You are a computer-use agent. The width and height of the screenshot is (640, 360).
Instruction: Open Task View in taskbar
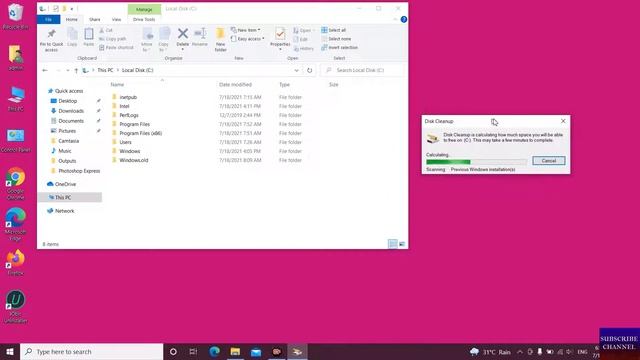click(193, 351)
